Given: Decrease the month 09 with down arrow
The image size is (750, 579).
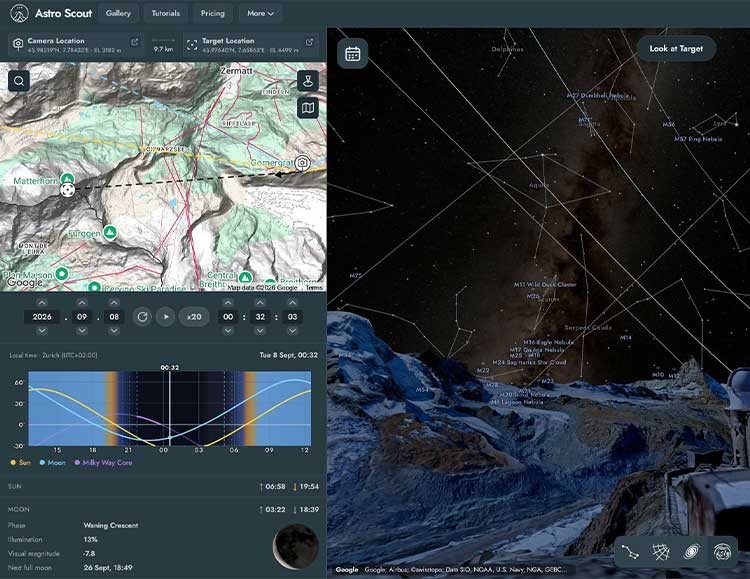Looking at the screenshot, I should [x=82, y=331].
